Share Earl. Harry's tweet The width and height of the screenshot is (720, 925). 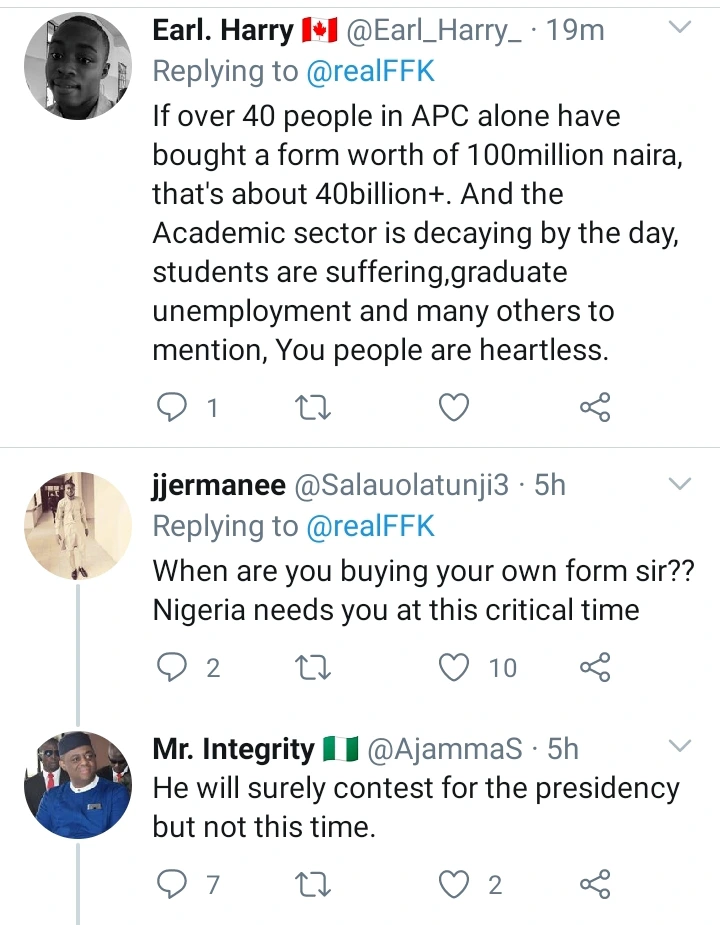click(x=595, y=407)
